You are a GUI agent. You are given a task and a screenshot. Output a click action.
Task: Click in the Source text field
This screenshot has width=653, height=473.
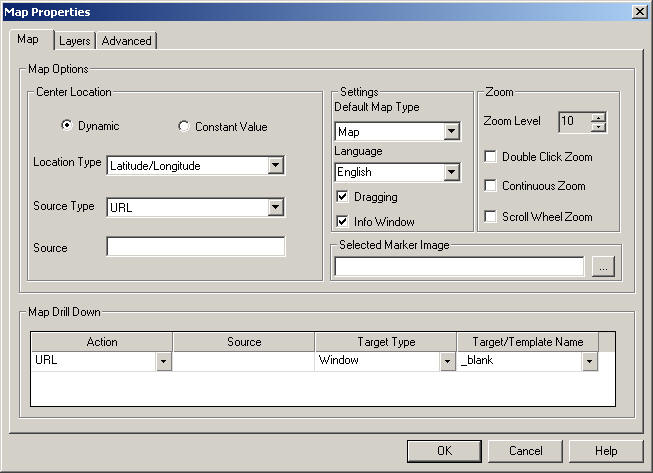(196, 247)
